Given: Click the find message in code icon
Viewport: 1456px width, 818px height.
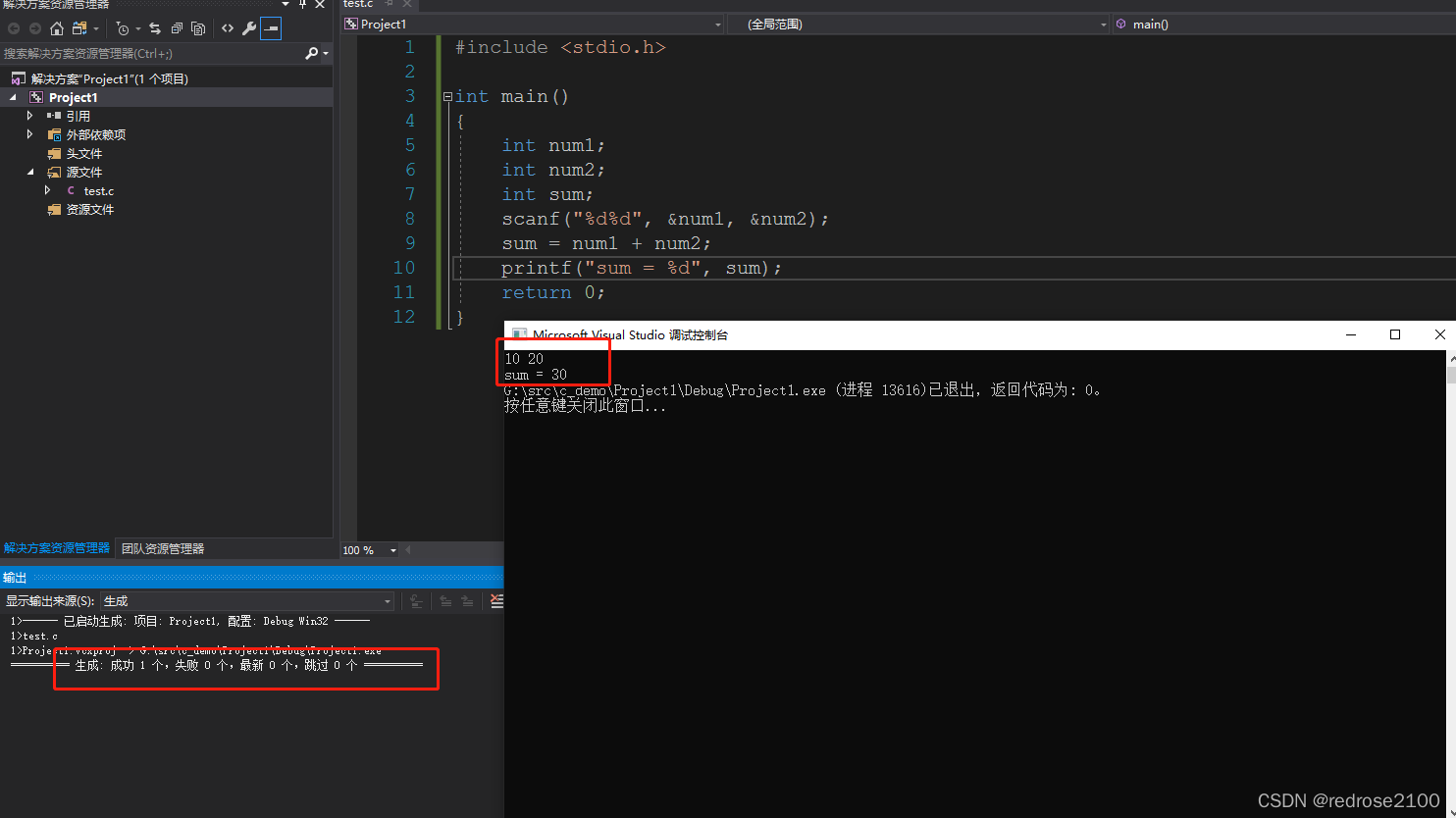Looking at the screenshot, I should 416,601.
